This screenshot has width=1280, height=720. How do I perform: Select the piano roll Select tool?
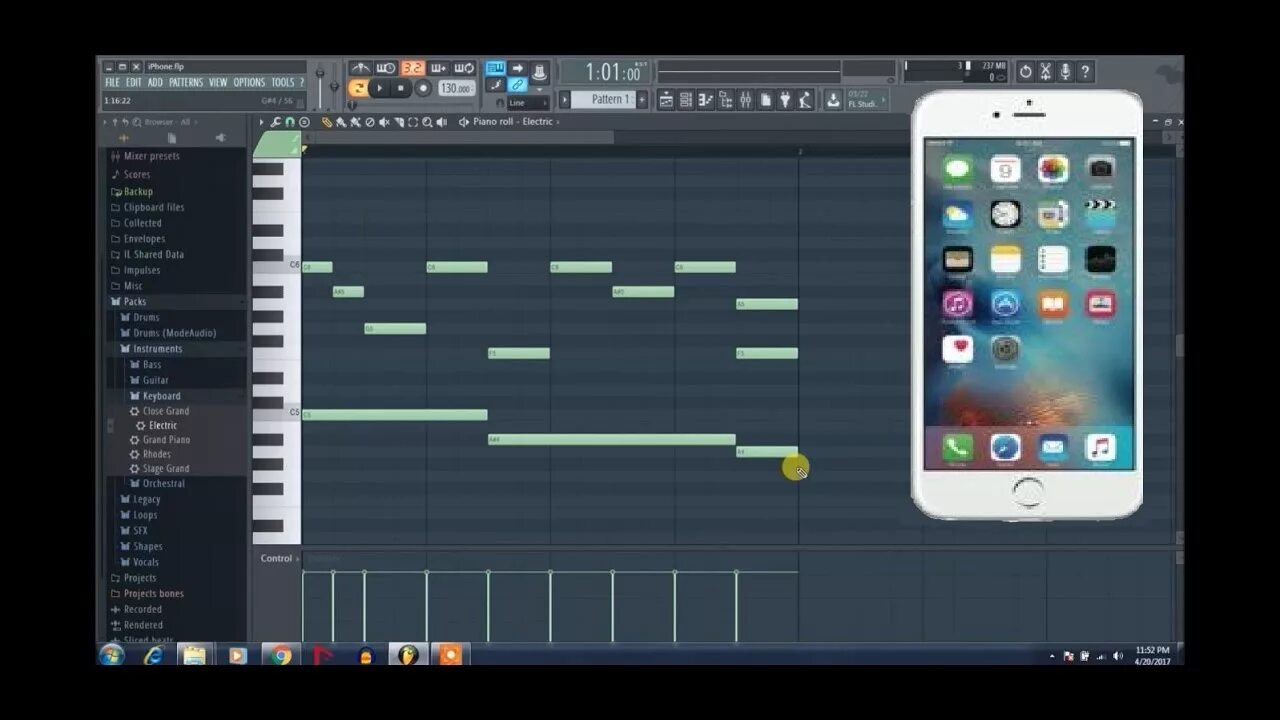[x=413, y=122]
